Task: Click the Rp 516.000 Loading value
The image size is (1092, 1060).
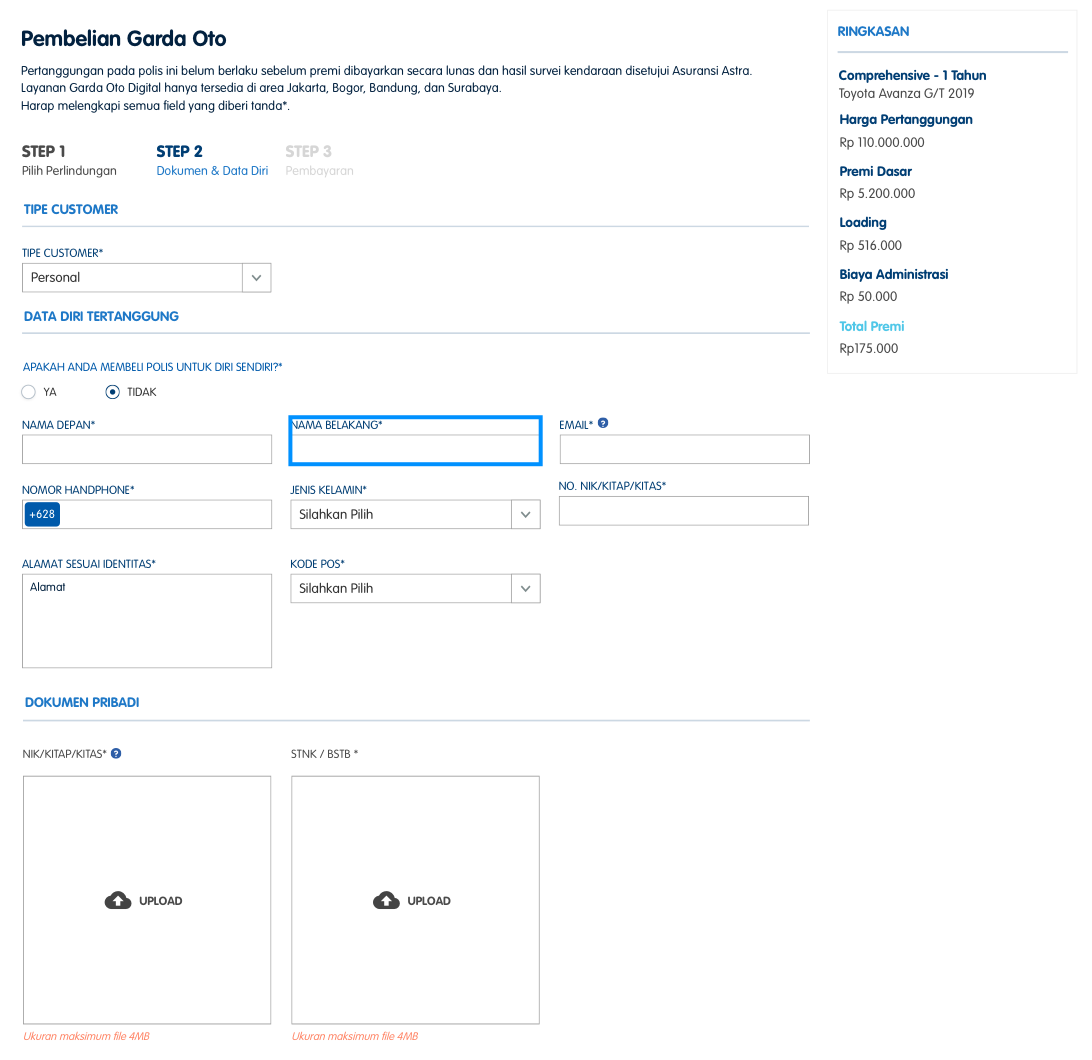Action: pos(870,245)
